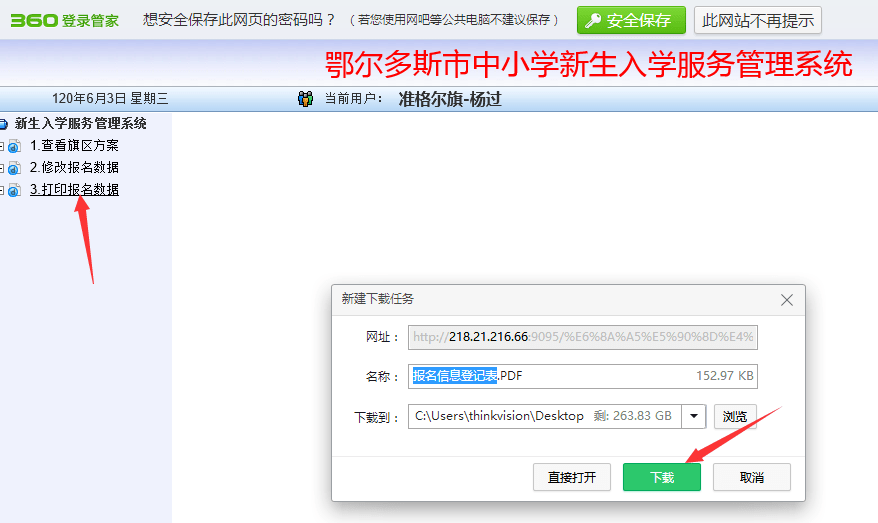The image size is (878, 523).
Task: Click the 取消 cancel button
Action: (x=751, y=477)
